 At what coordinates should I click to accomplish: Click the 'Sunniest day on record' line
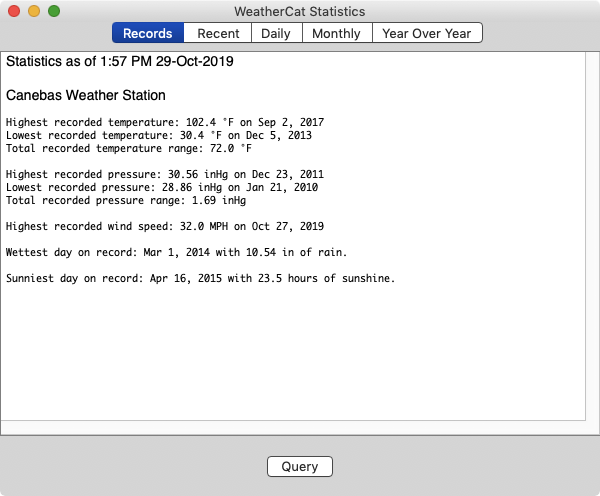pos(201,279)
